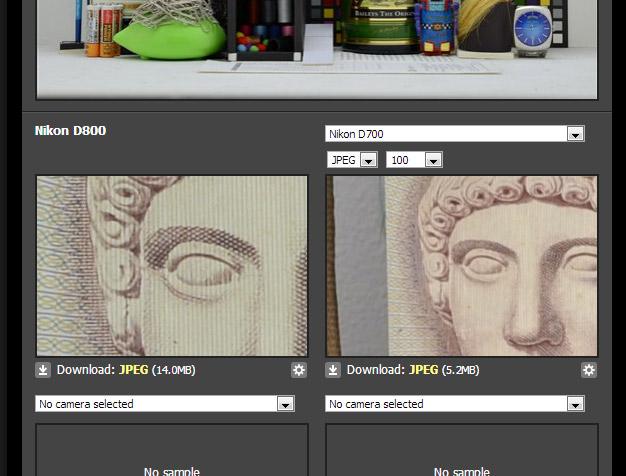Click the download icon under Nikon D700 sample
This screenshot has width=626, height=476.
click(x=333, y=370)
